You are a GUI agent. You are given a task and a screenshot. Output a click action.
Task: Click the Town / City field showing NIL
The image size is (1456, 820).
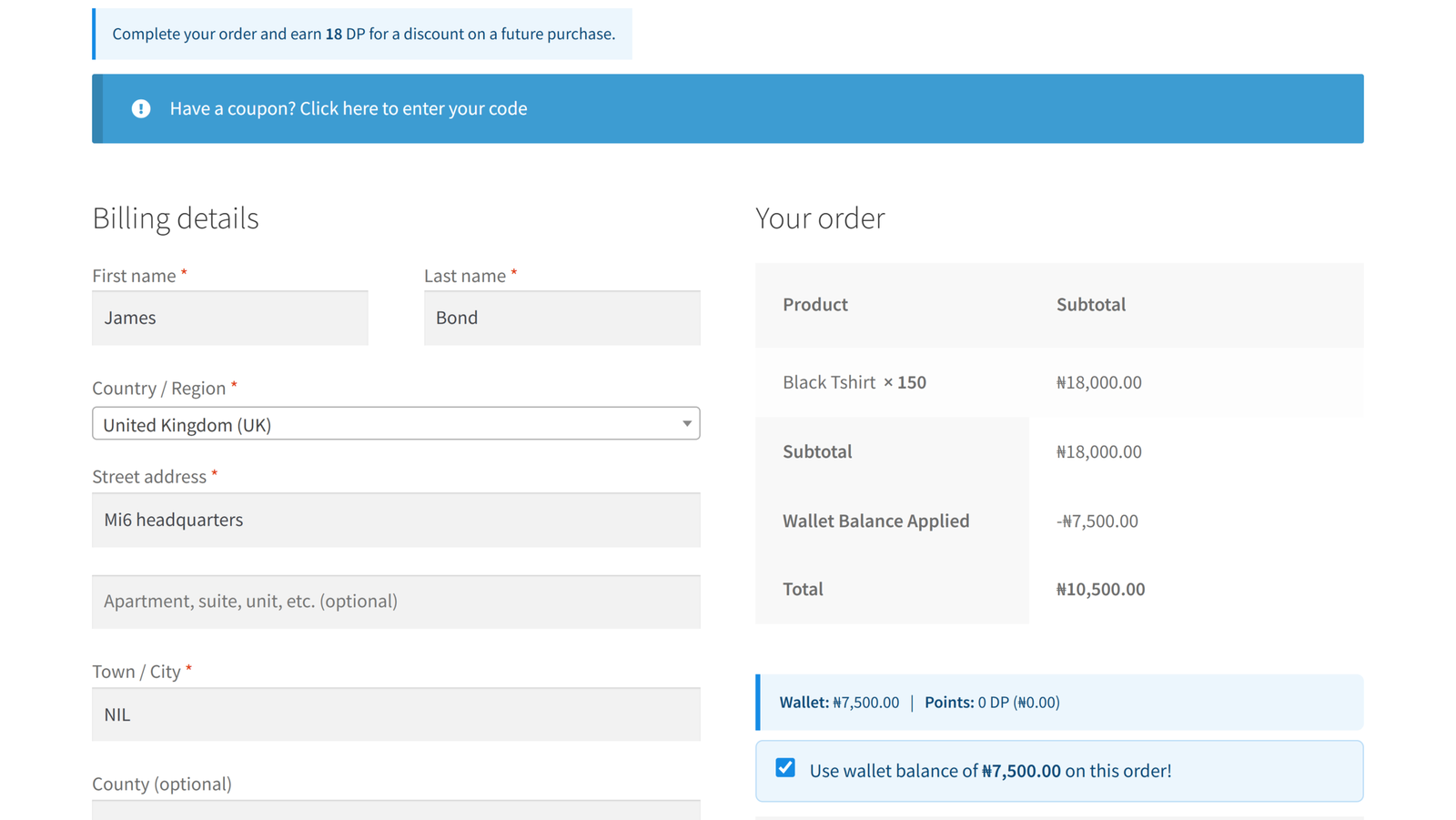(x=396, y=714)
